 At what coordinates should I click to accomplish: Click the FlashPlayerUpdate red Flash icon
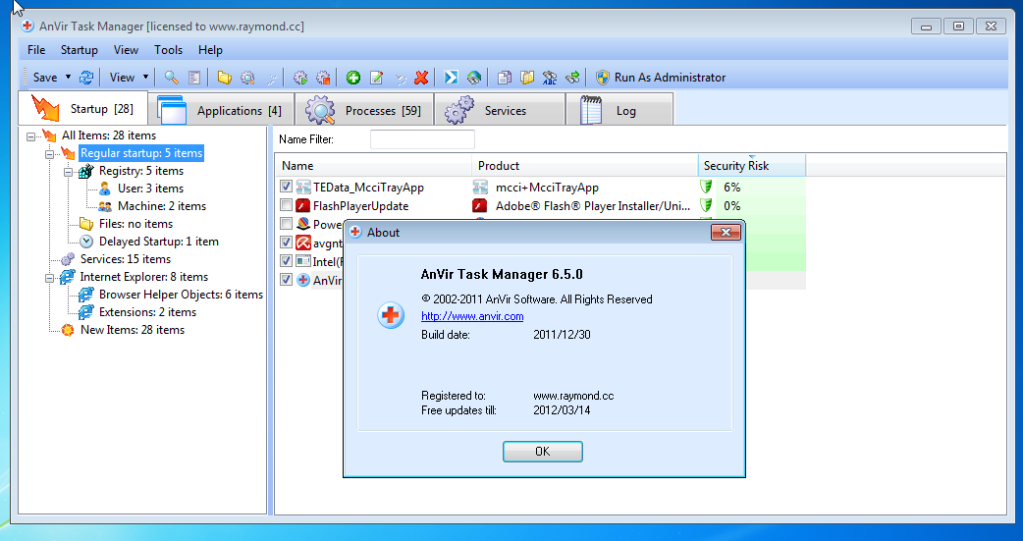(x=302, y=206)
